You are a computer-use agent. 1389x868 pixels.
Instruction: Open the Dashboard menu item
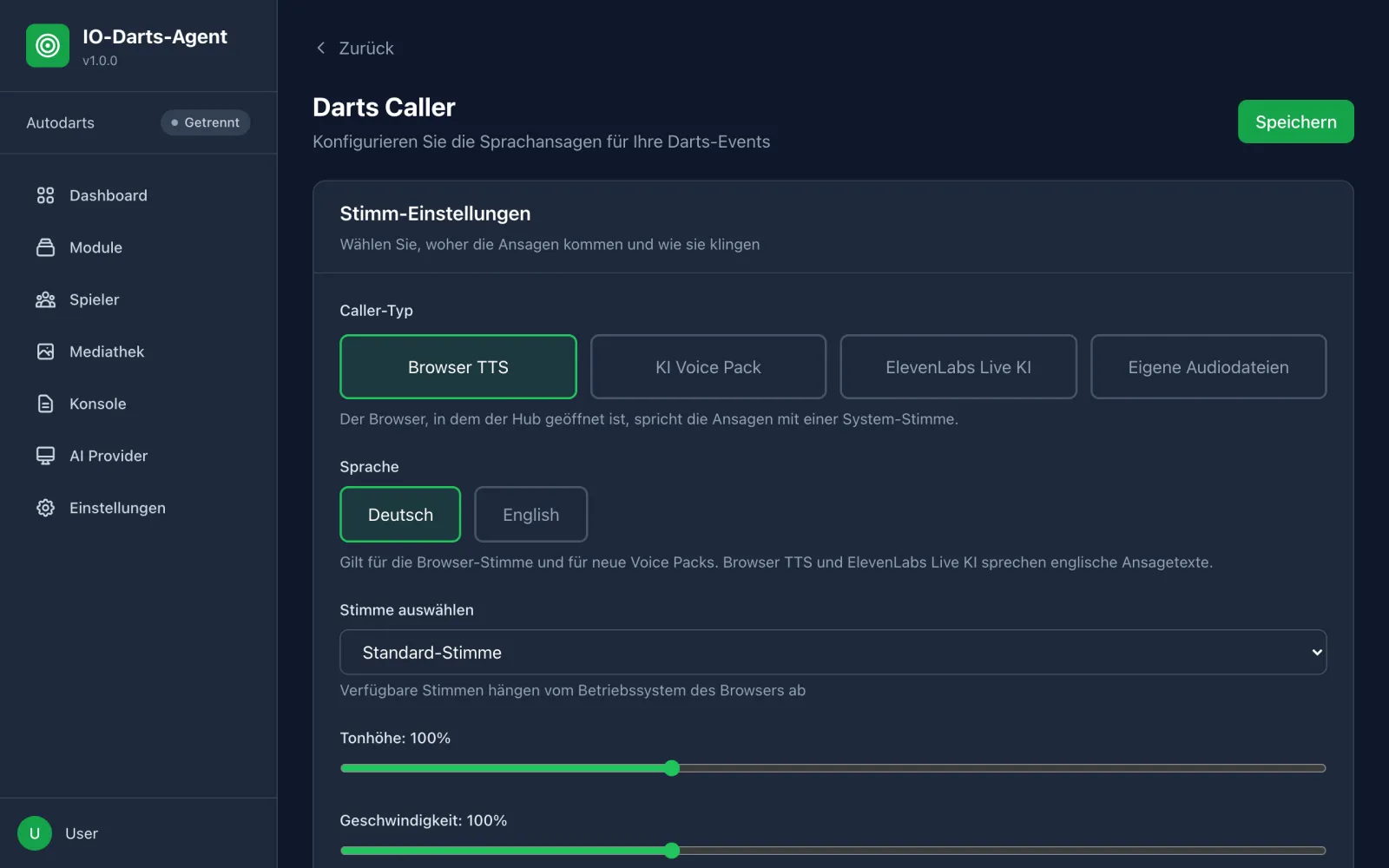click(109, 195)
